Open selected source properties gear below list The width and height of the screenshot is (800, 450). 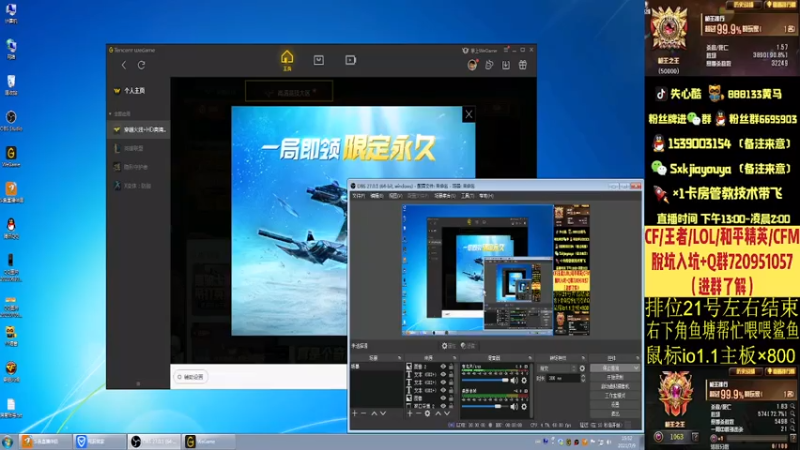(x=428, y=413)
